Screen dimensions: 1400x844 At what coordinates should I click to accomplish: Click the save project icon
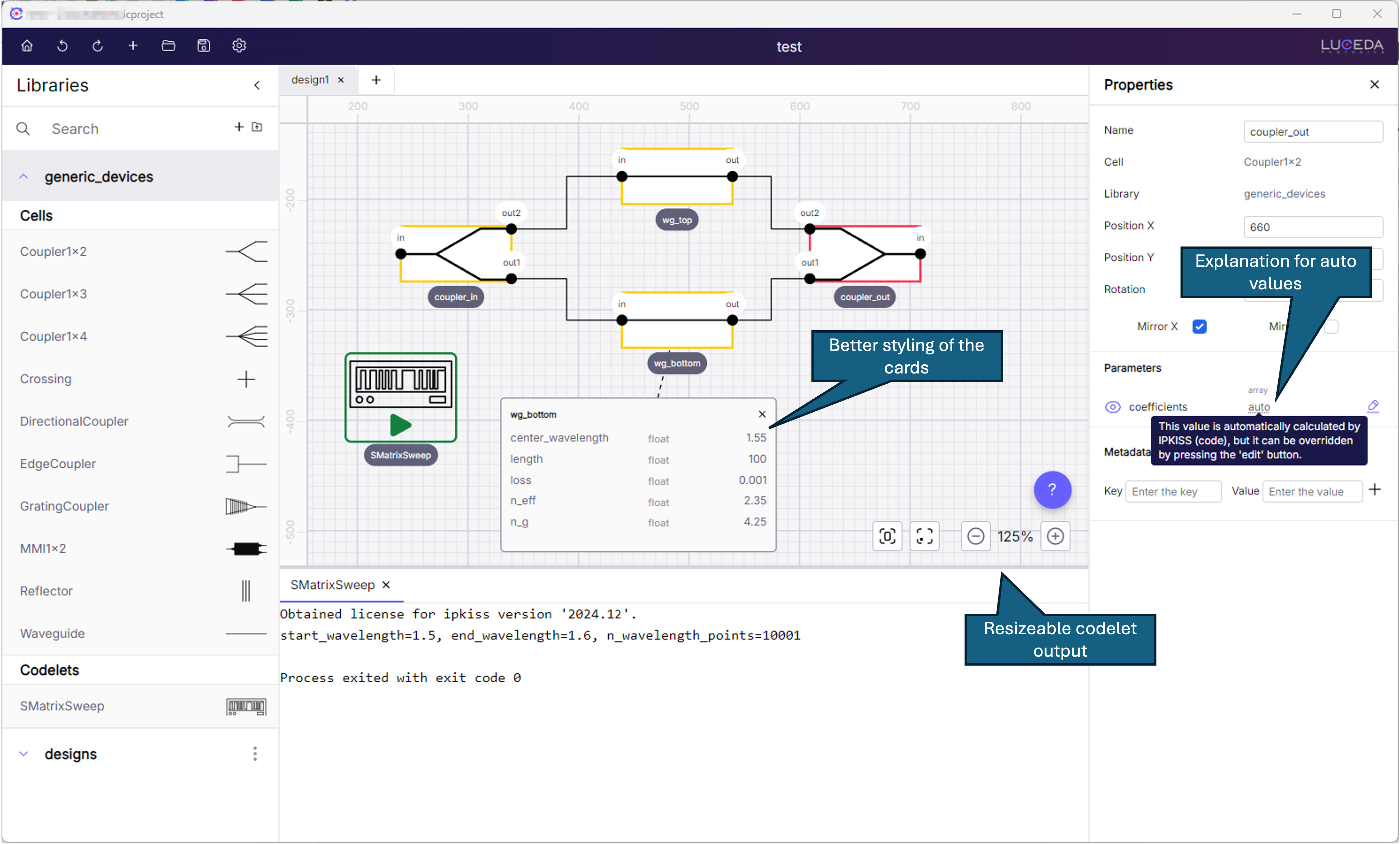tap(203, 45)
